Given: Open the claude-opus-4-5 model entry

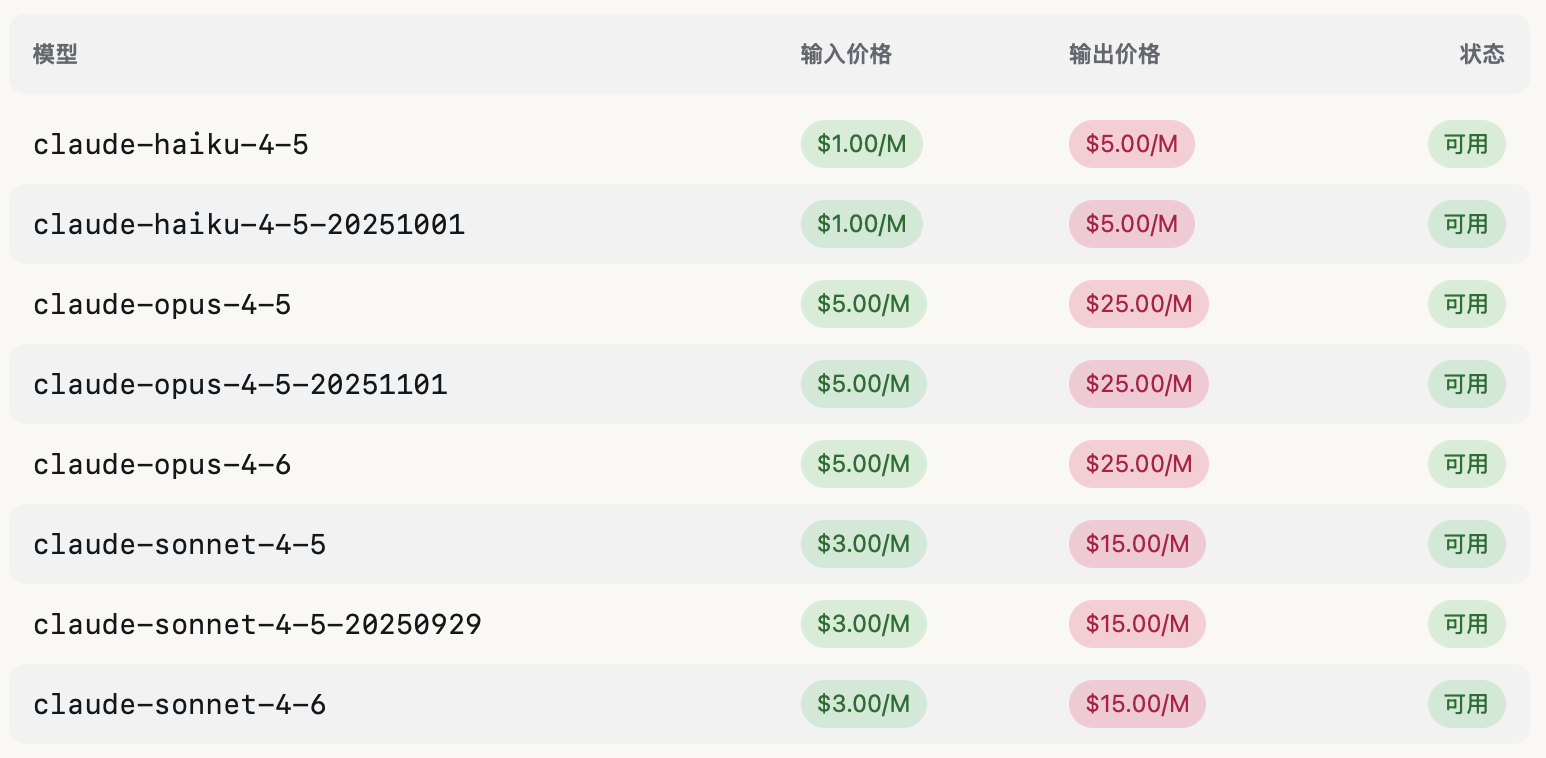Looking at the screenshot, I should 162,305.
